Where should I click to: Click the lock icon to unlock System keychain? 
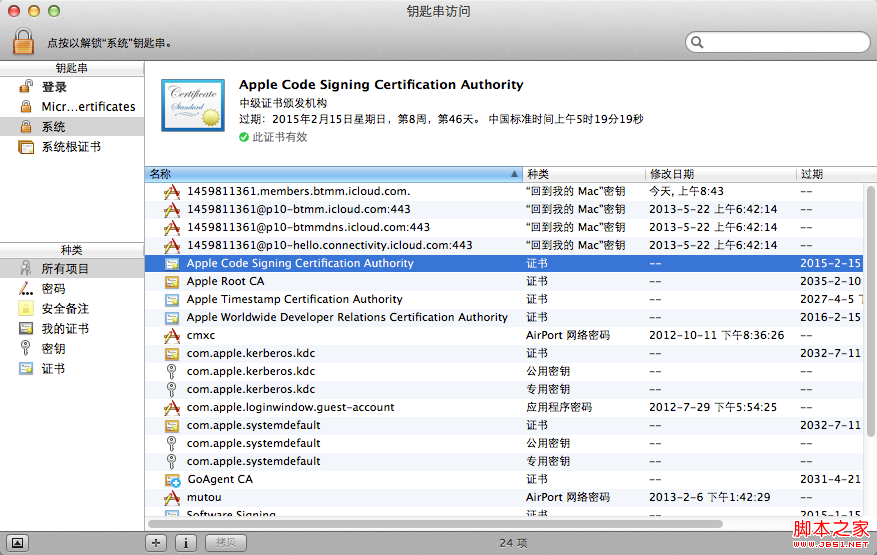23,41
